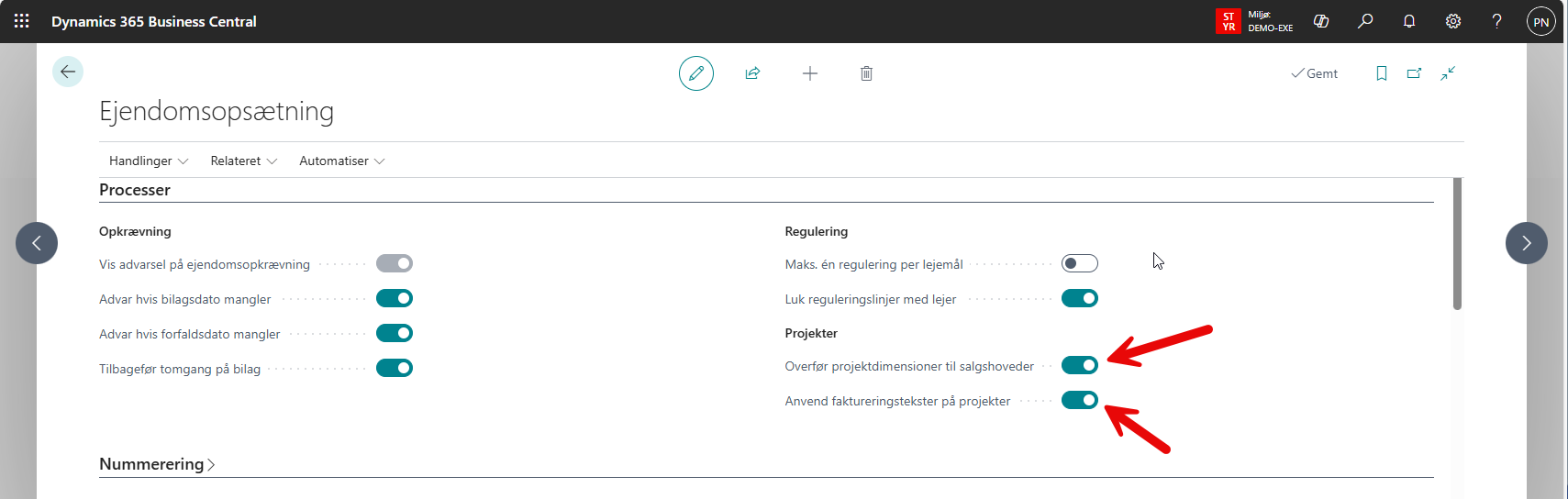Open the Relateret dropdown menu

[244, 161]
